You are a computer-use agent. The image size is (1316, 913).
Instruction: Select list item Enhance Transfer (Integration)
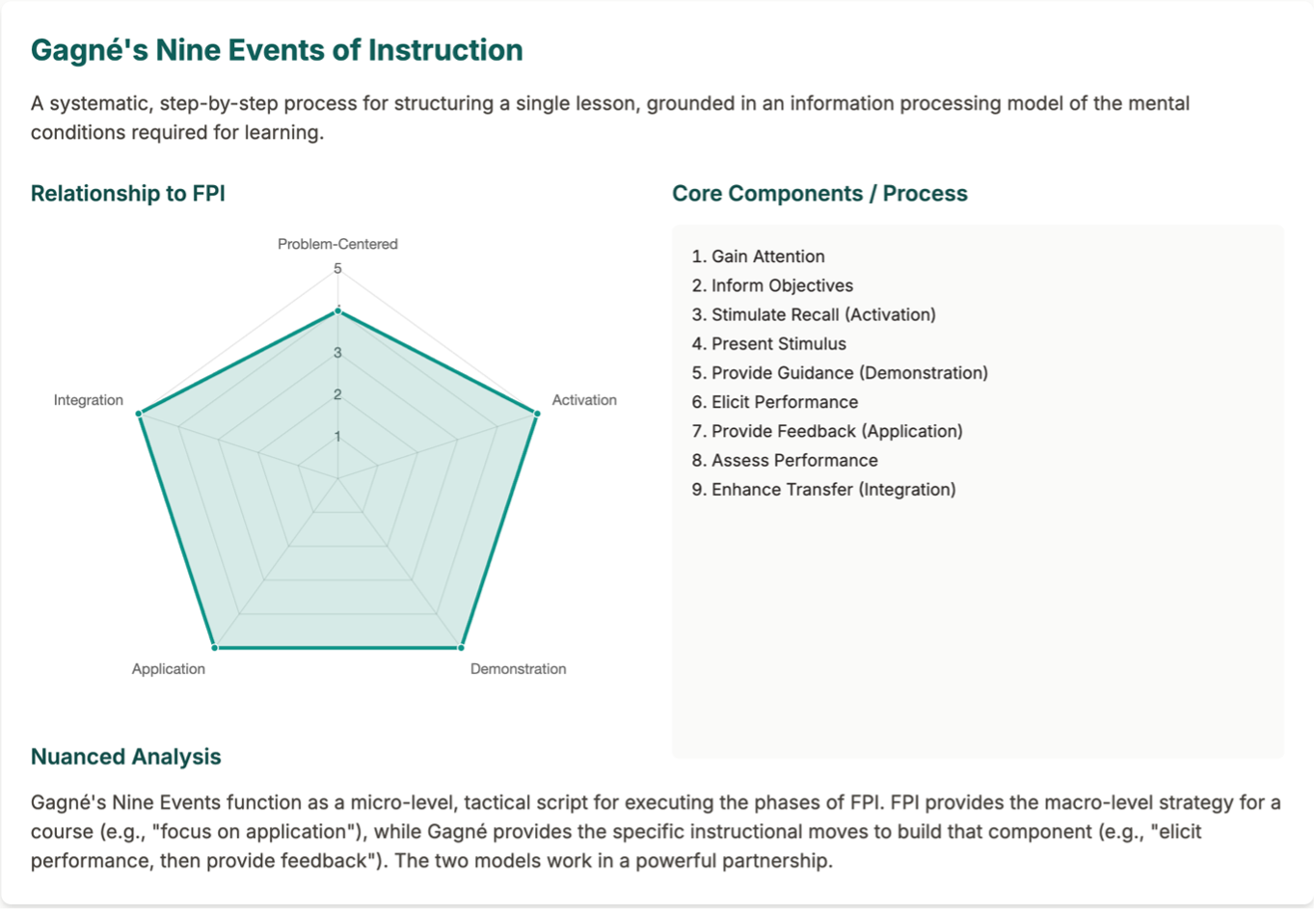824,490
